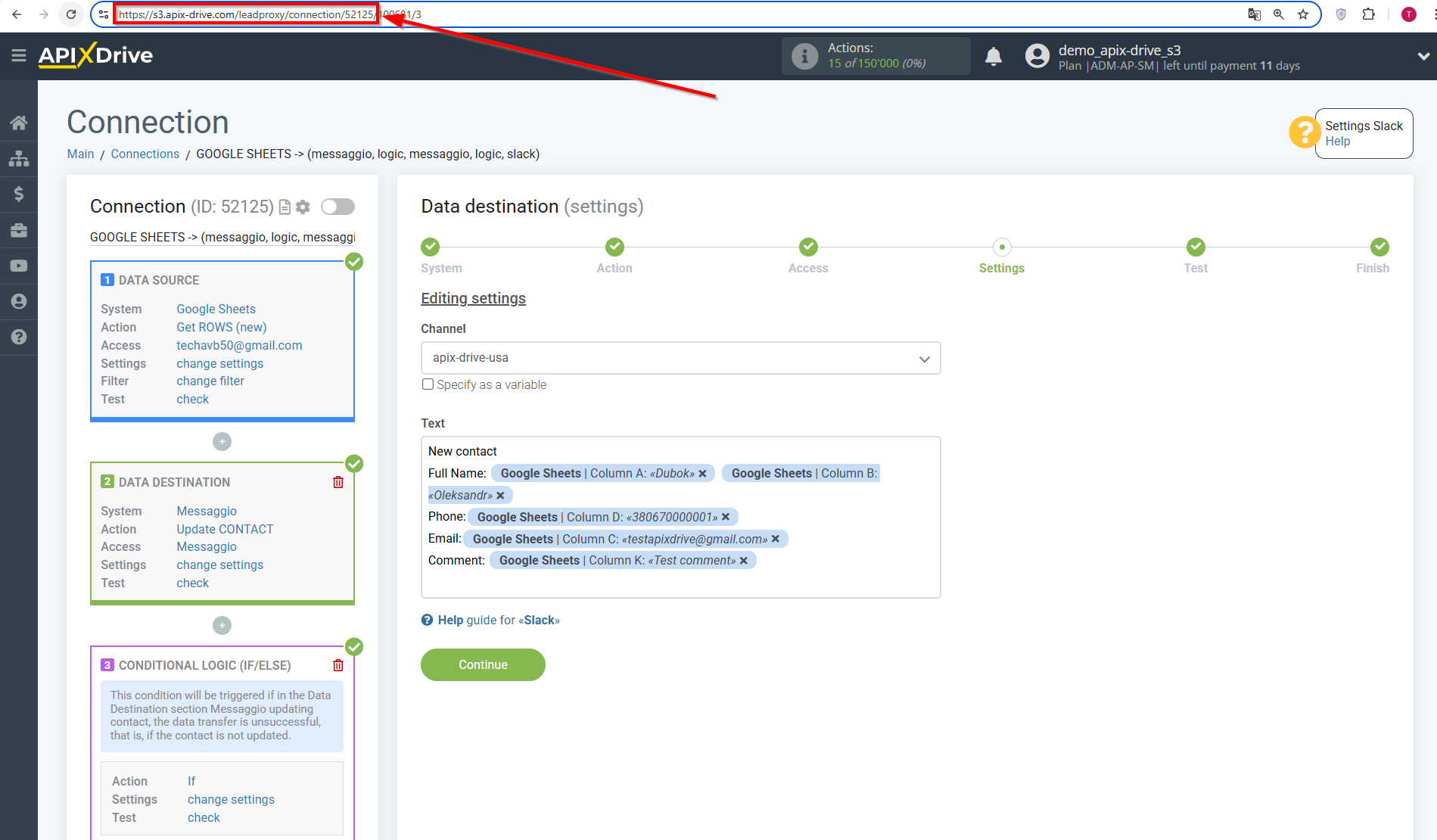Image resolution: width=1437 pixels, height=840 pixels.
Task: Toggle the connection on/off switch
Action: 337,207
